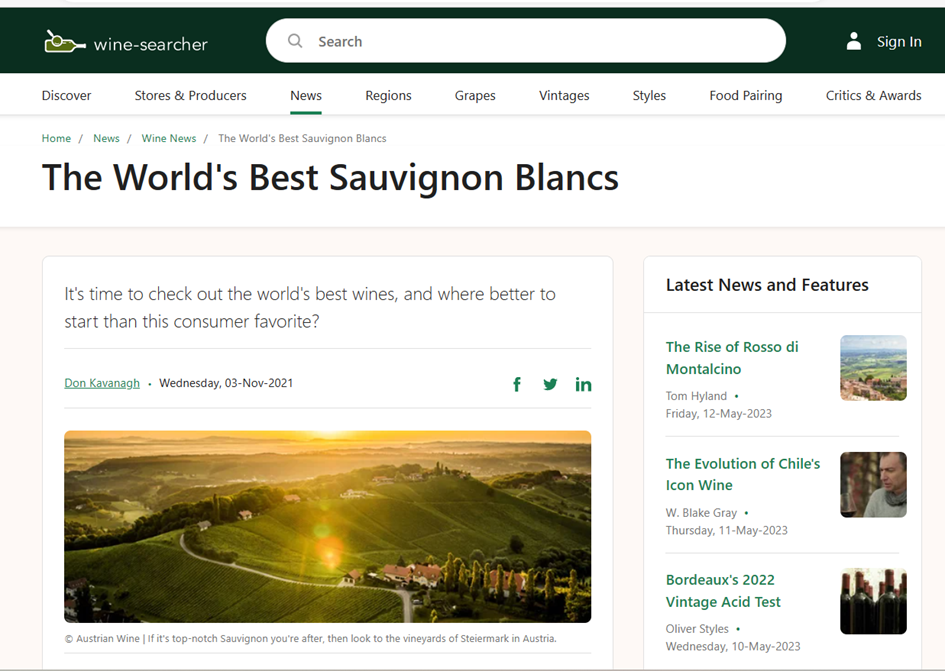This screenshot has width=945, height=671.
Task: Click the last breadcrumb, The World's Best Sauvignon Blancs
Action: point(302,138)
